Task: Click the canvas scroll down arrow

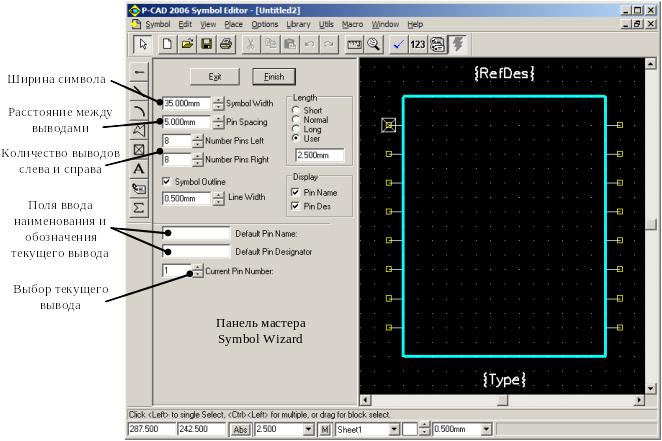Action: tap(651, 388)
